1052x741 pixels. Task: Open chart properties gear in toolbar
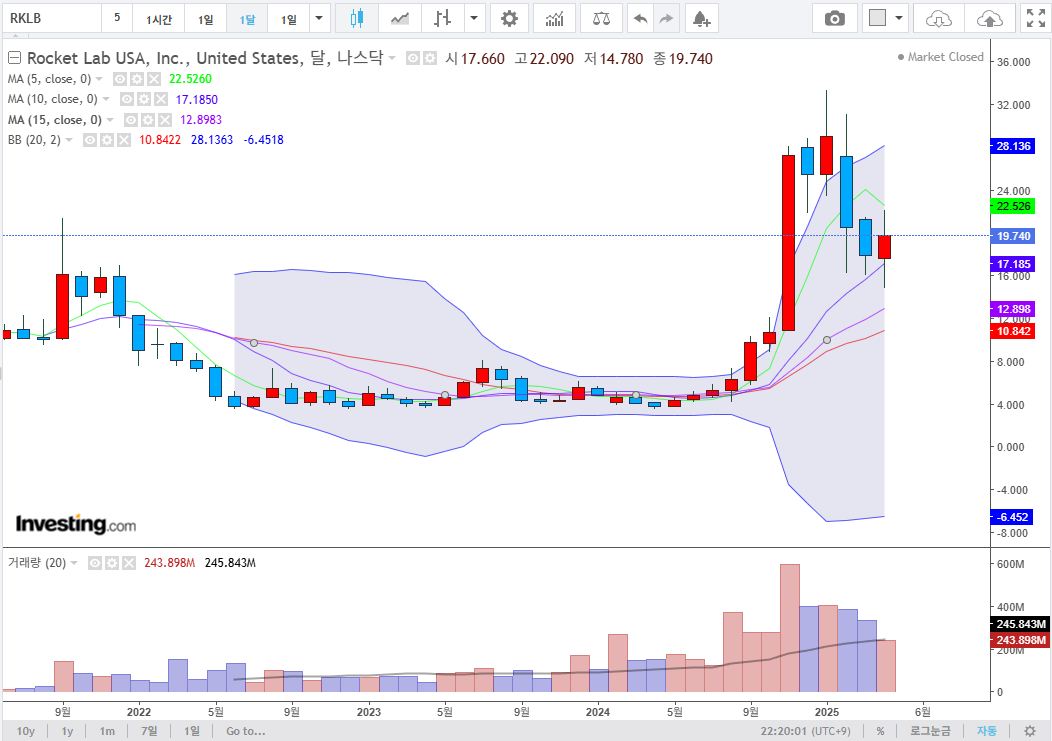click(510, 18)
